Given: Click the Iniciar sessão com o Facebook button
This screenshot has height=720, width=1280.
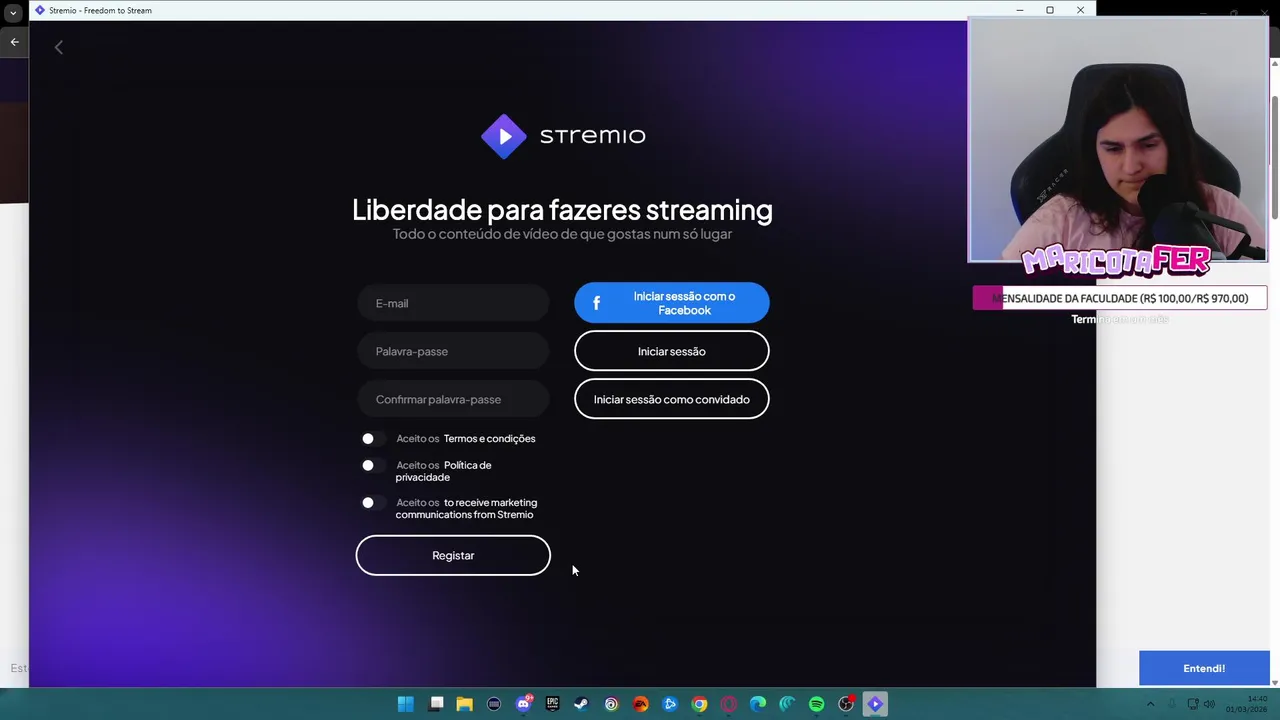Looking at the screenshot, I should point(672,303).
